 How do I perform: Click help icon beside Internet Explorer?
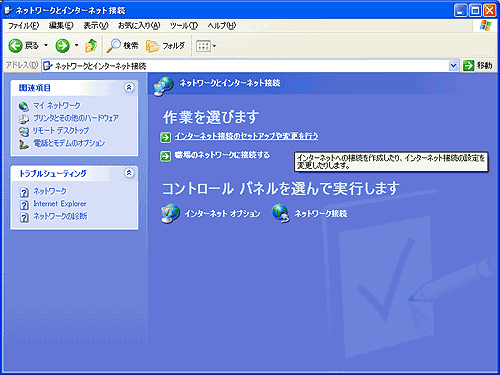24,205
